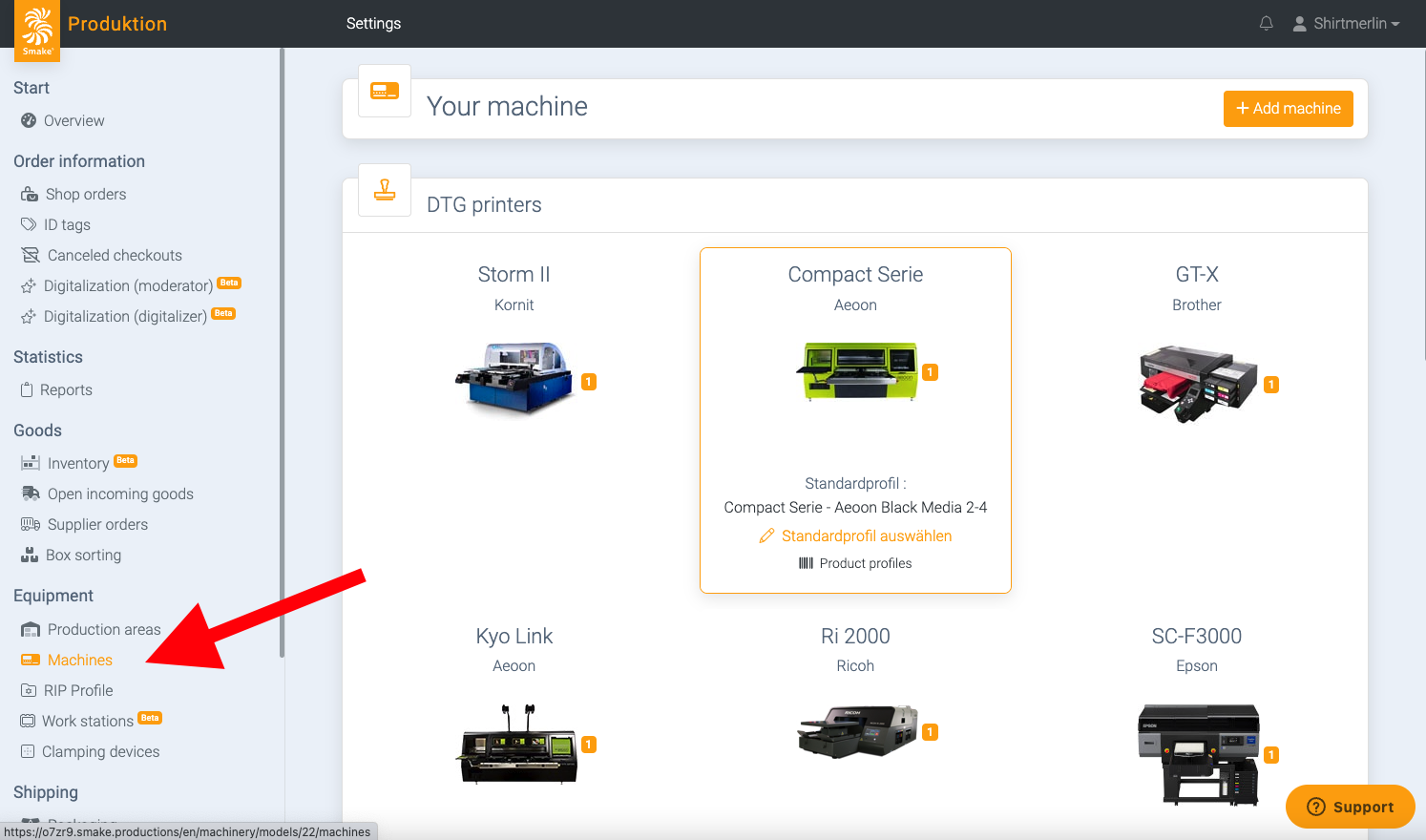Click the Storm II title text

point(514,274)
